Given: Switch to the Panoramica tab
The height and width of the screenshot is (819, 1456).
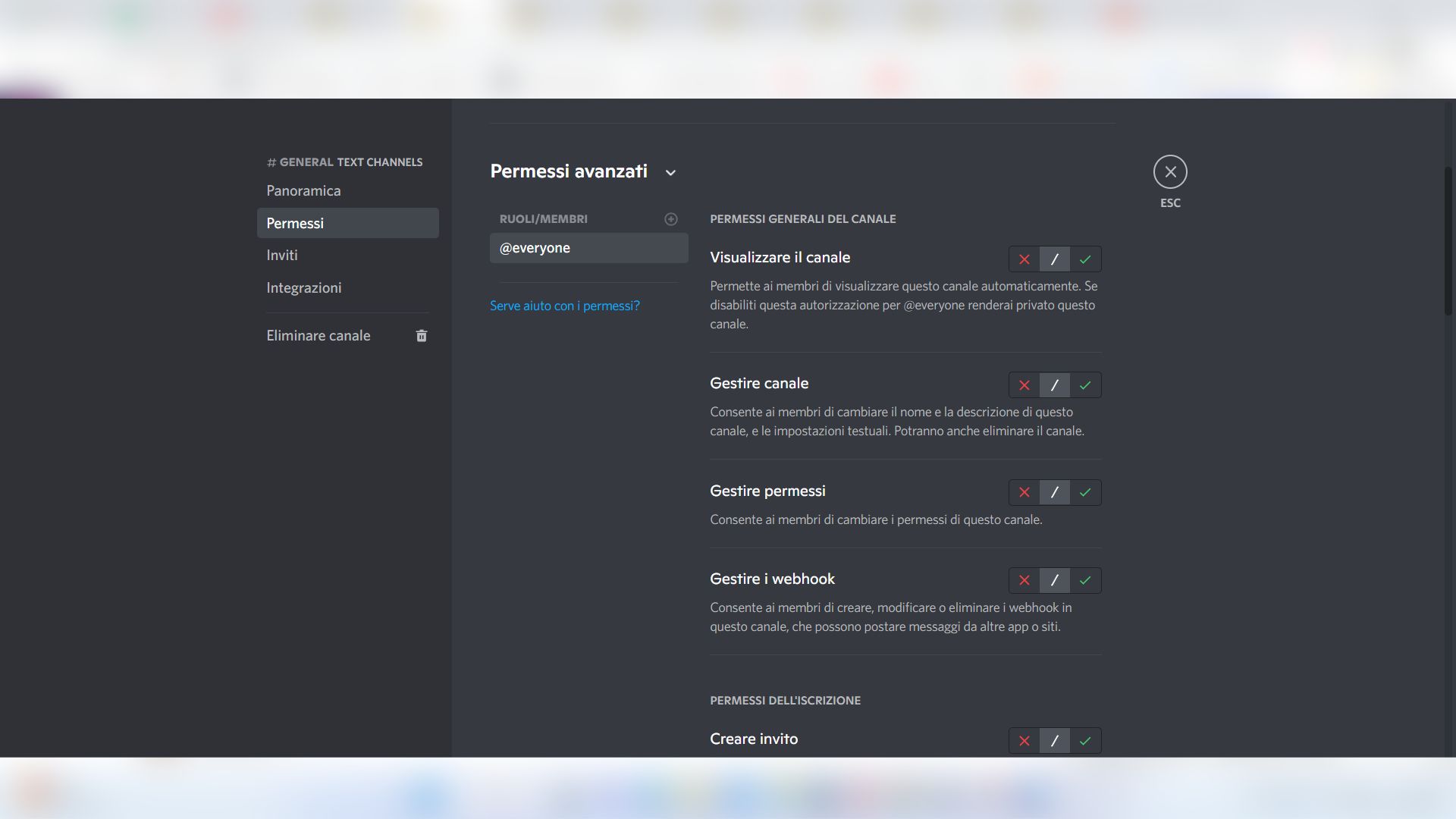Looking at the screenshot, I should click(x=303, y=190).
